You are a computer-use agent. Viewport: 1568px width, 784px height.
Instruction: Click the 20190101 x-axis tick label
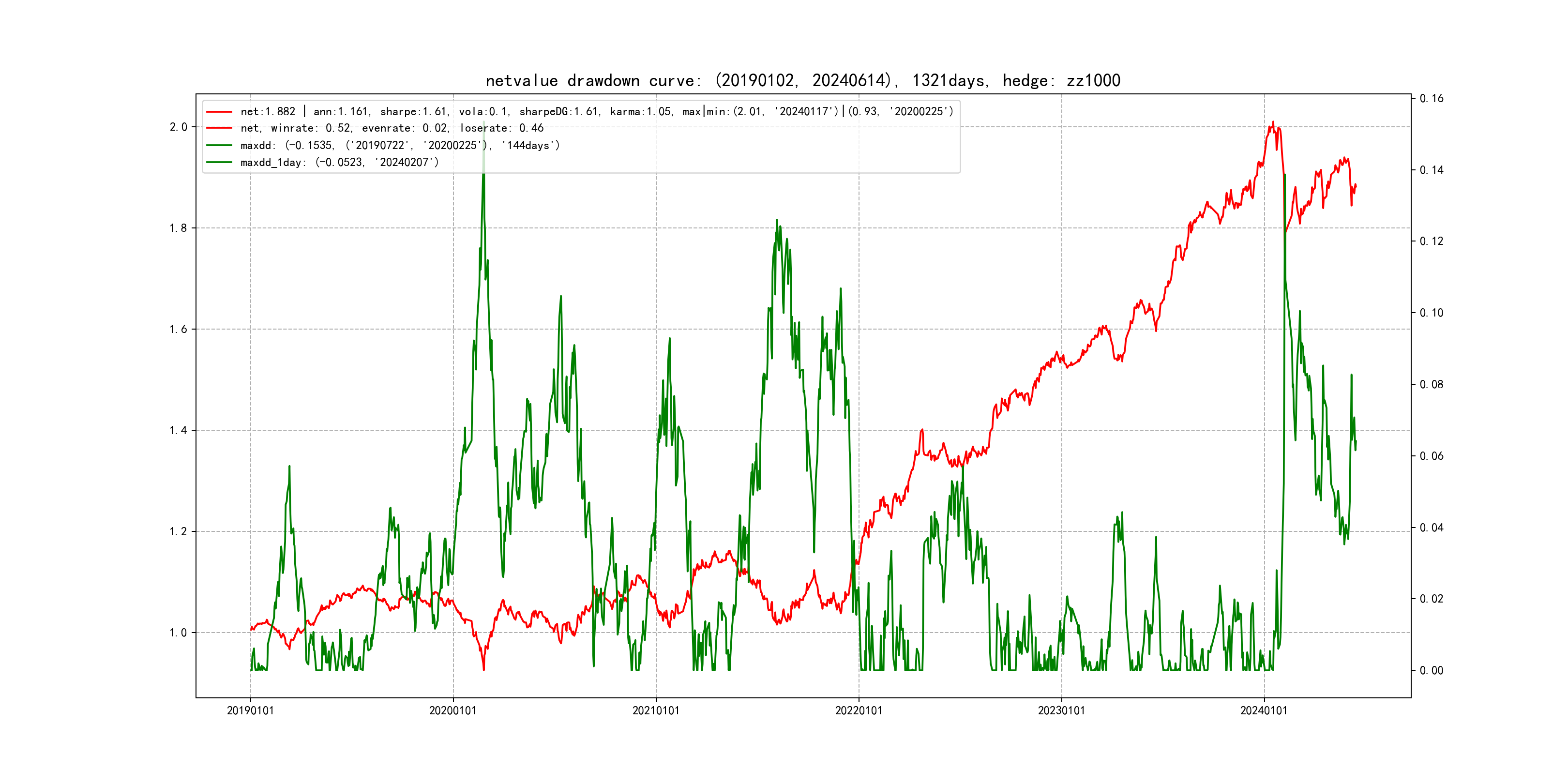pyautogui.click(x=250, y=711)
